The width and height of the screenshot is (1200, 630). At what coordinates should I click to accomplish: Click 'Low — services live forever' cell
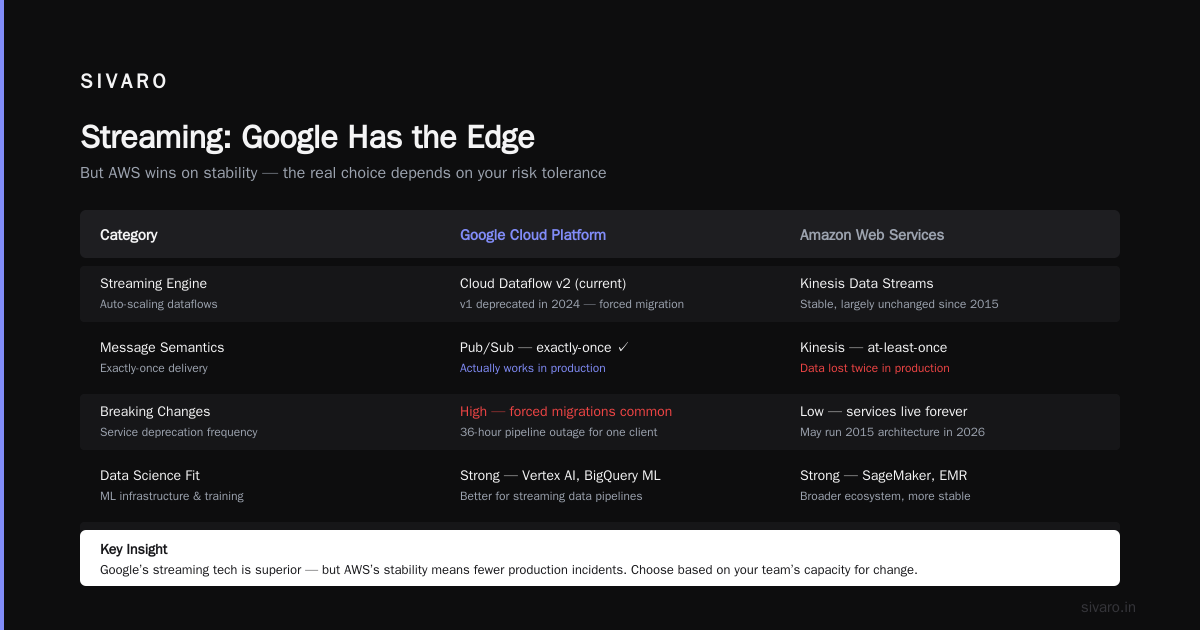click(884, 412)
